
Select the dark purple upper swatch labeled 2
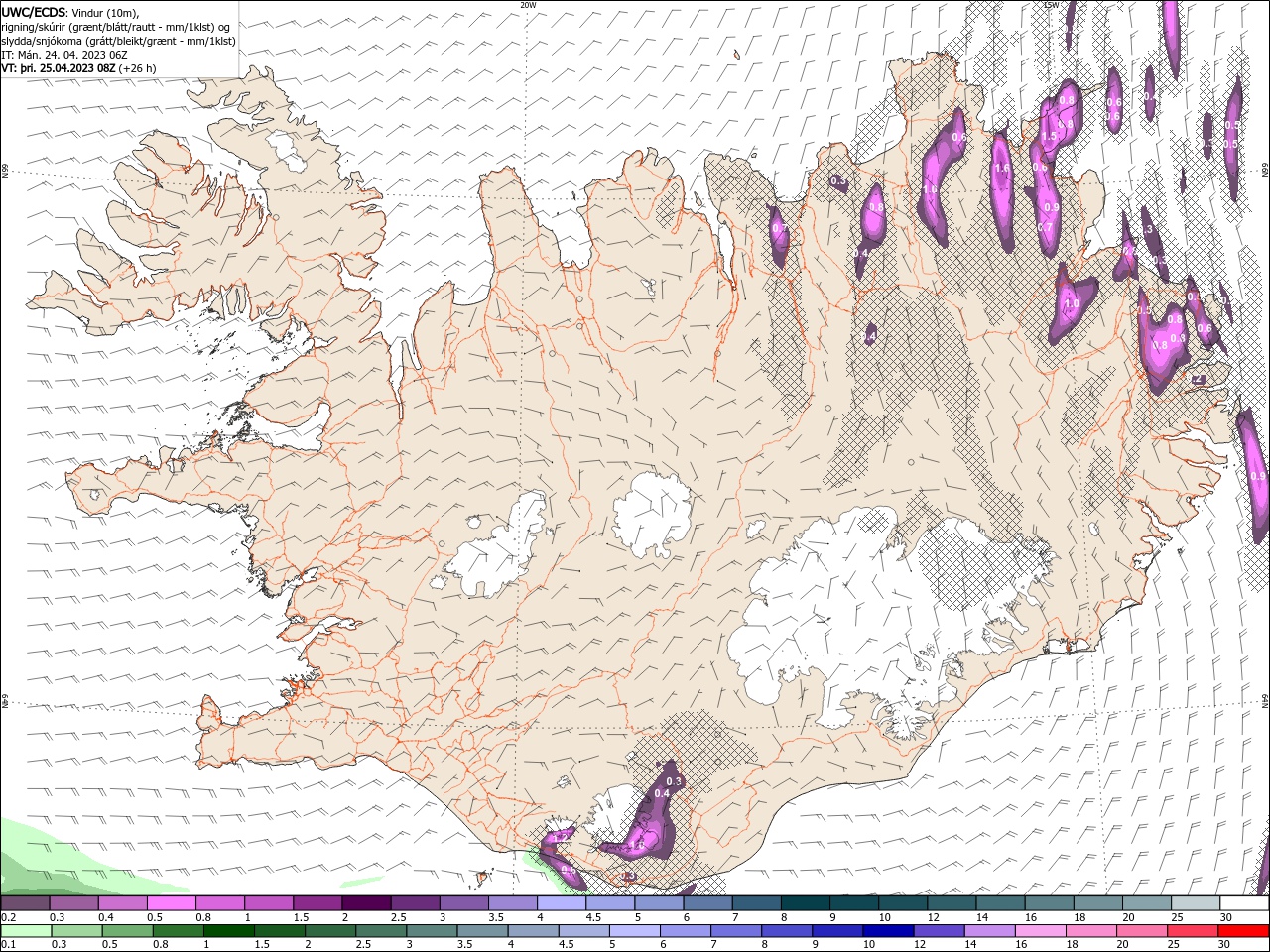pos(365,903)
